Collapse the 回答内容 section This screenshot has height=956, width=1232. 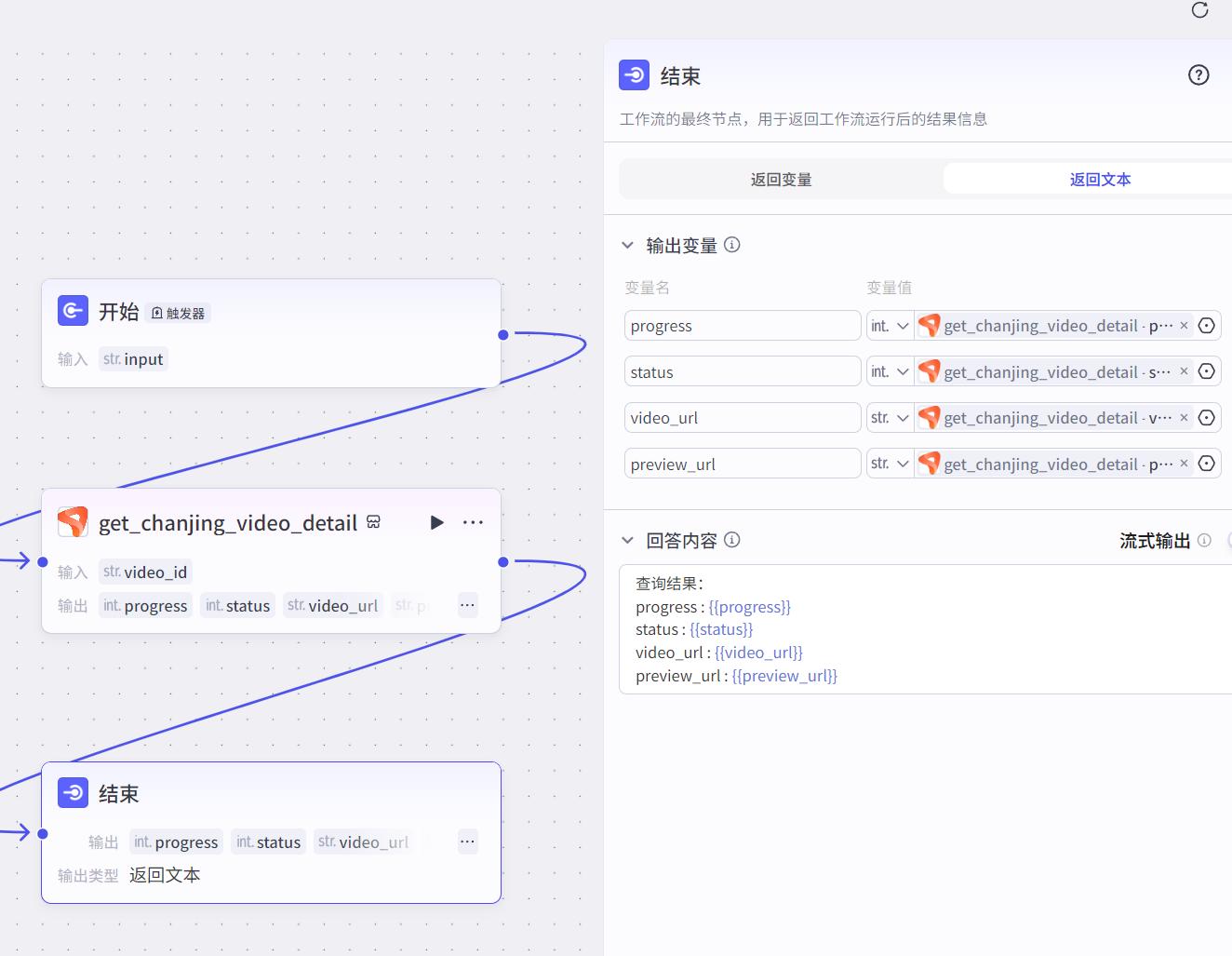[627, 541]
